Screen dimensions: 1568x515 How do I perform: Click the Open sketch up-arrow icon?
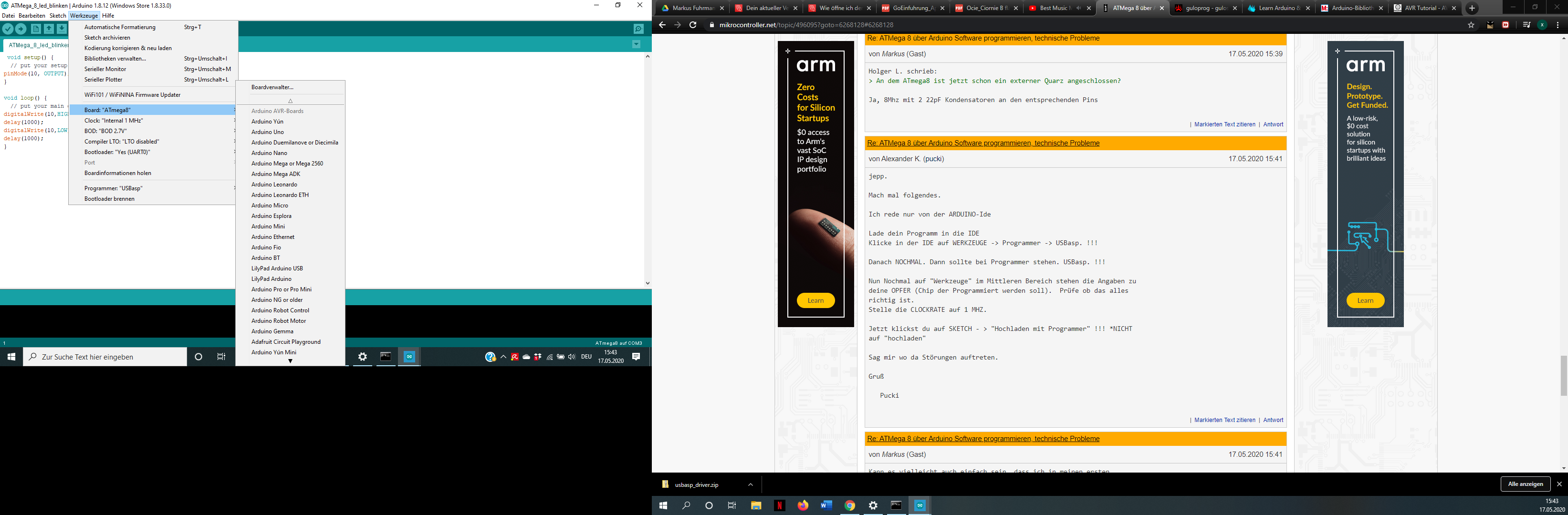tap(49, 29)
